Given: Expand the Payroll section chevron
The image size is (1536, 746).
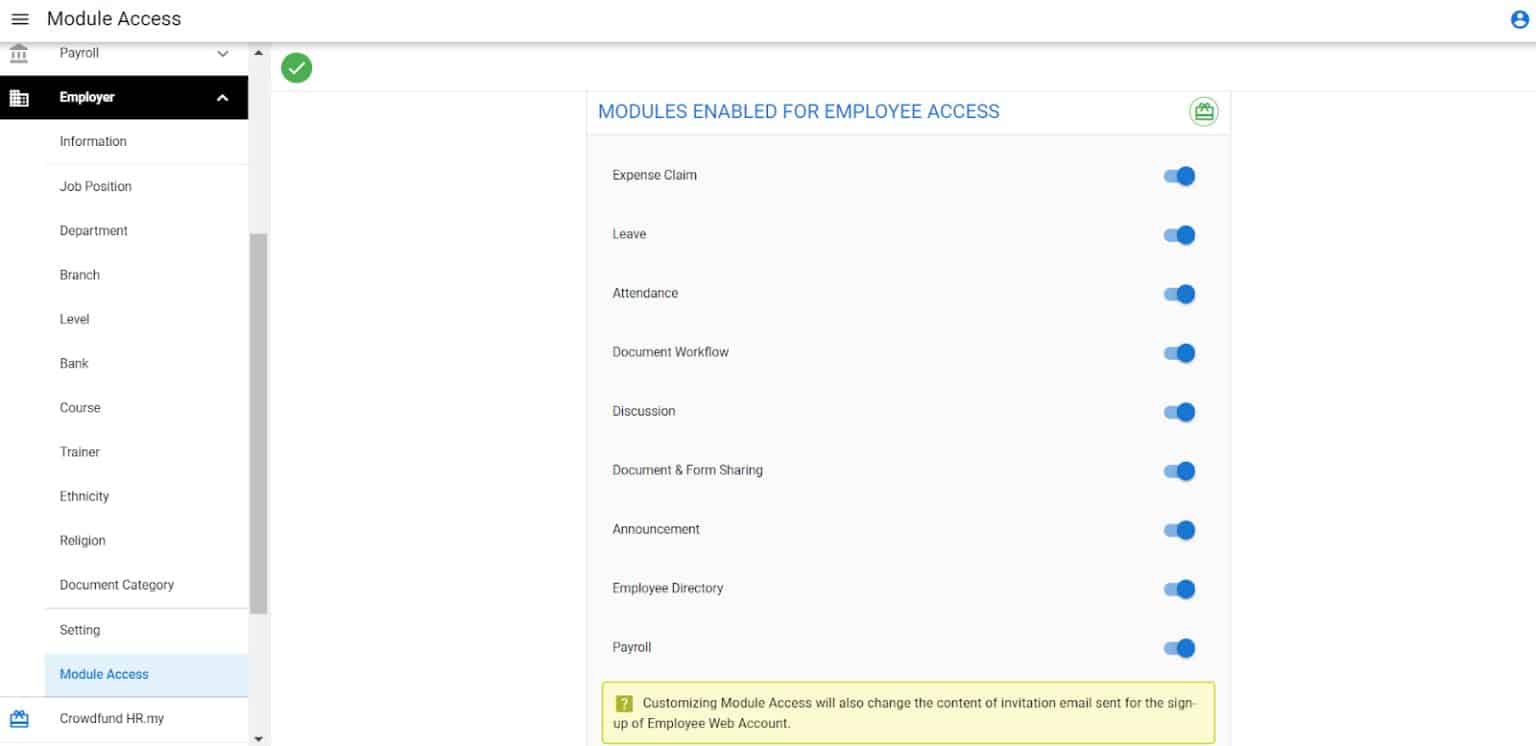Looking at the screenshot, I should pyautogui.click(x=222, y=53).
